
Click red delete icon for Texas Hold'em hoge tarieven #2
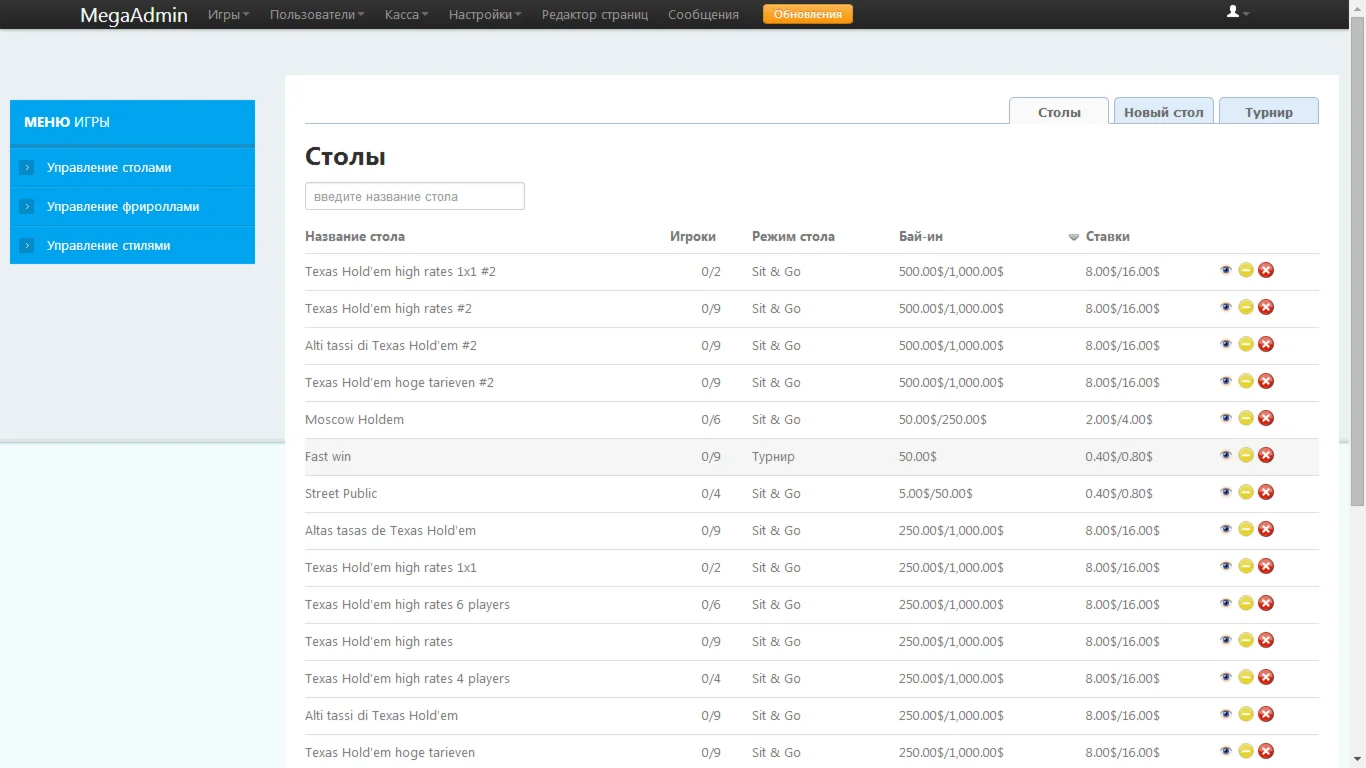1266,382
